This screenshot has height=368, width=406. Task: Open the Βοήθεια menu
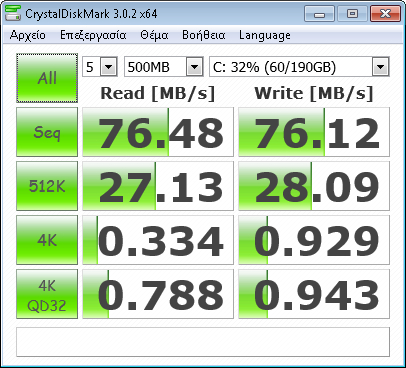click(x=203, y=35)
